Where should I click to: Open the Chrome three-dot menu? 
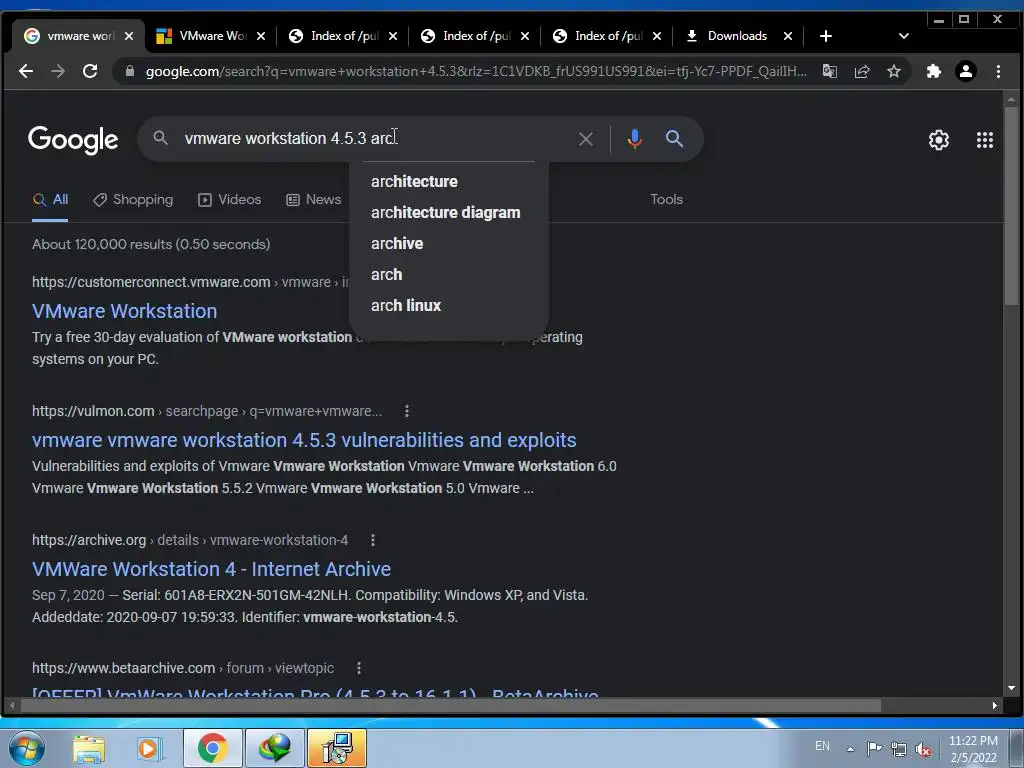pyautogui.click(x=998, y=71)
